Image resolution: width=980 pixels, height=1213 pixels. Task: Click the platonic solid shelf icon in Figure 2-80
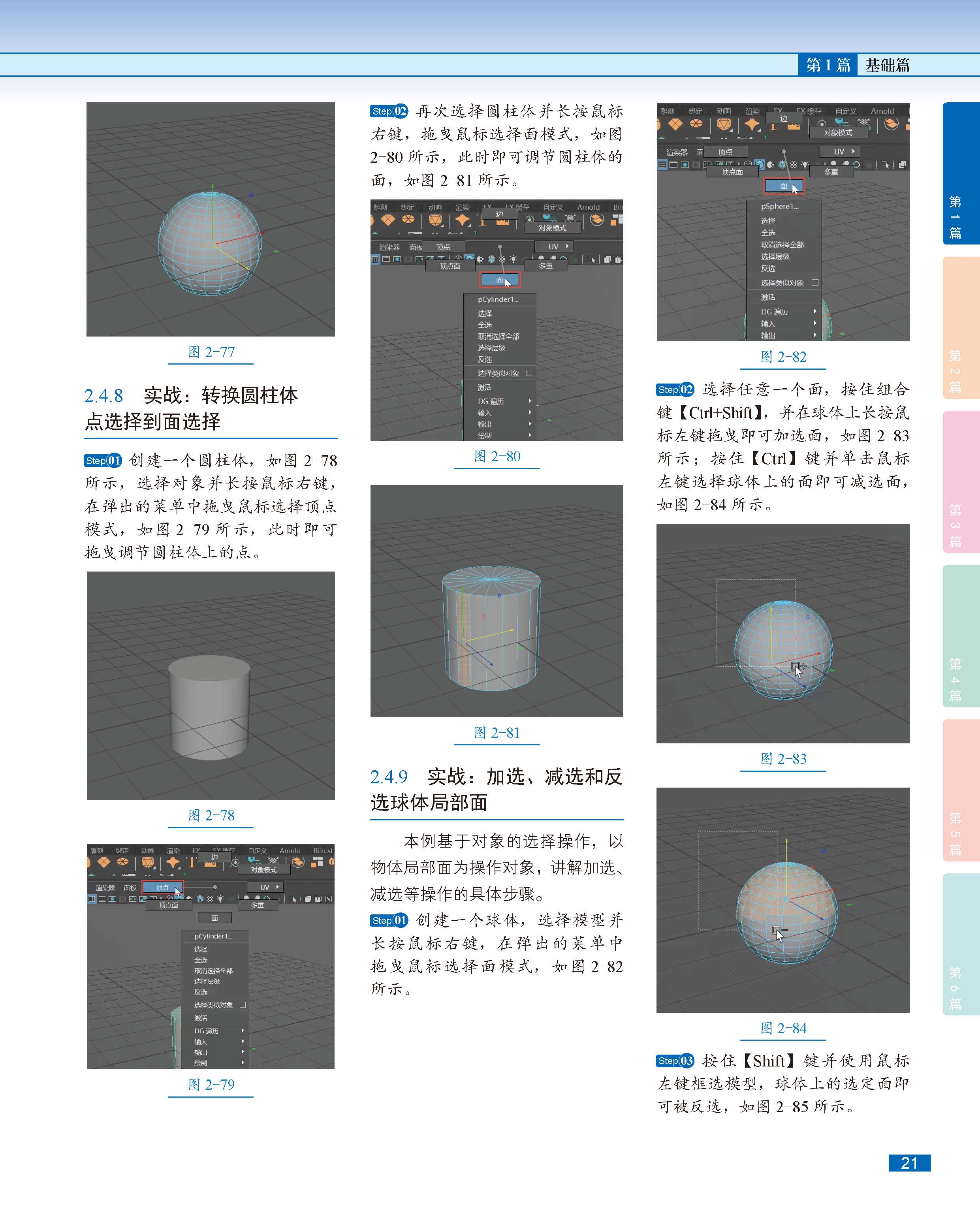pos(435,220)
